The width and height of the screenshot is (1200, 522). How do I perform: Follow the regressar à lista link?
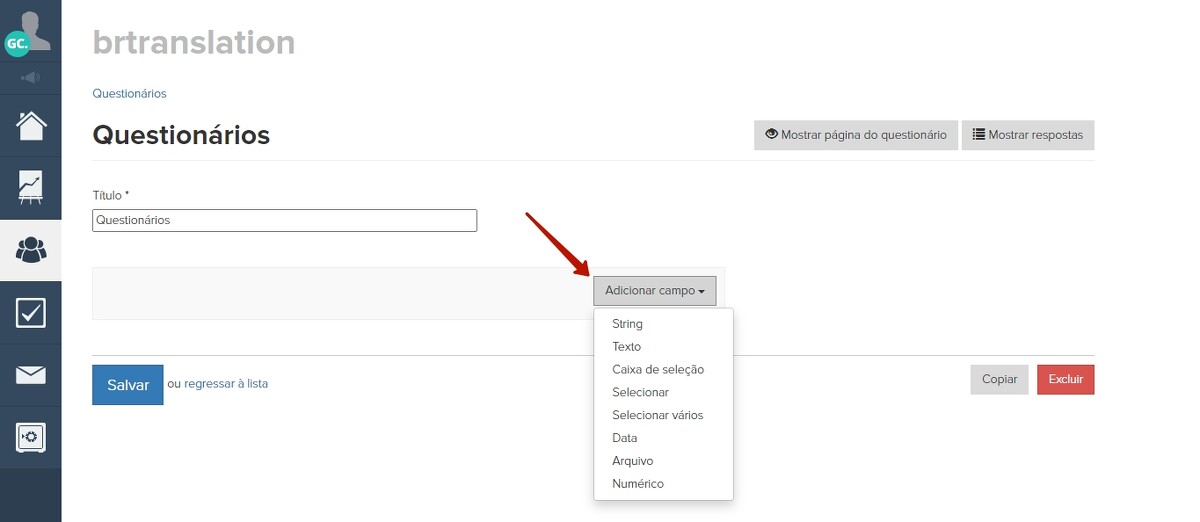tap(226, 384)
